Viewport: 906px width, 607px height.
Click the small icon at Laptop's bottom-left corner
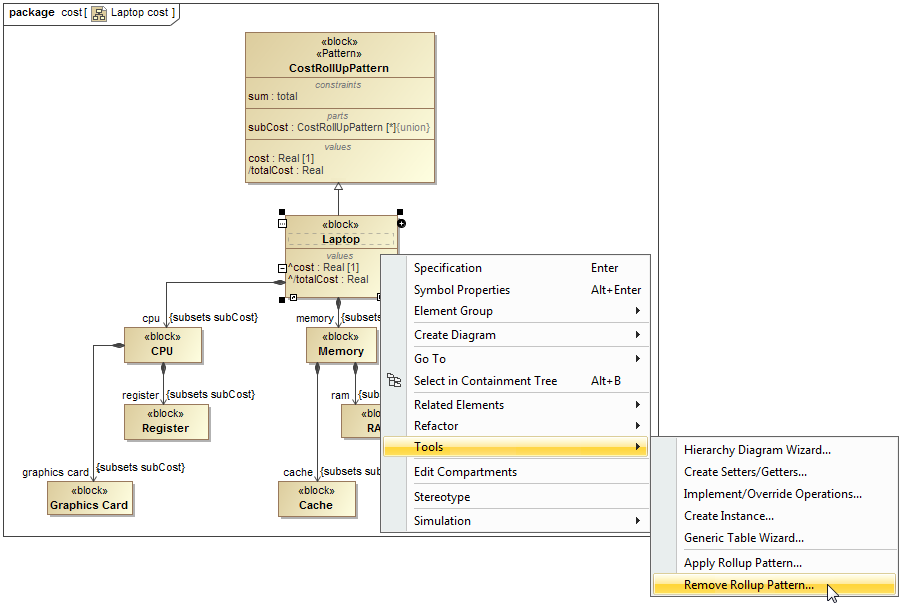click(x=292, y=297)
